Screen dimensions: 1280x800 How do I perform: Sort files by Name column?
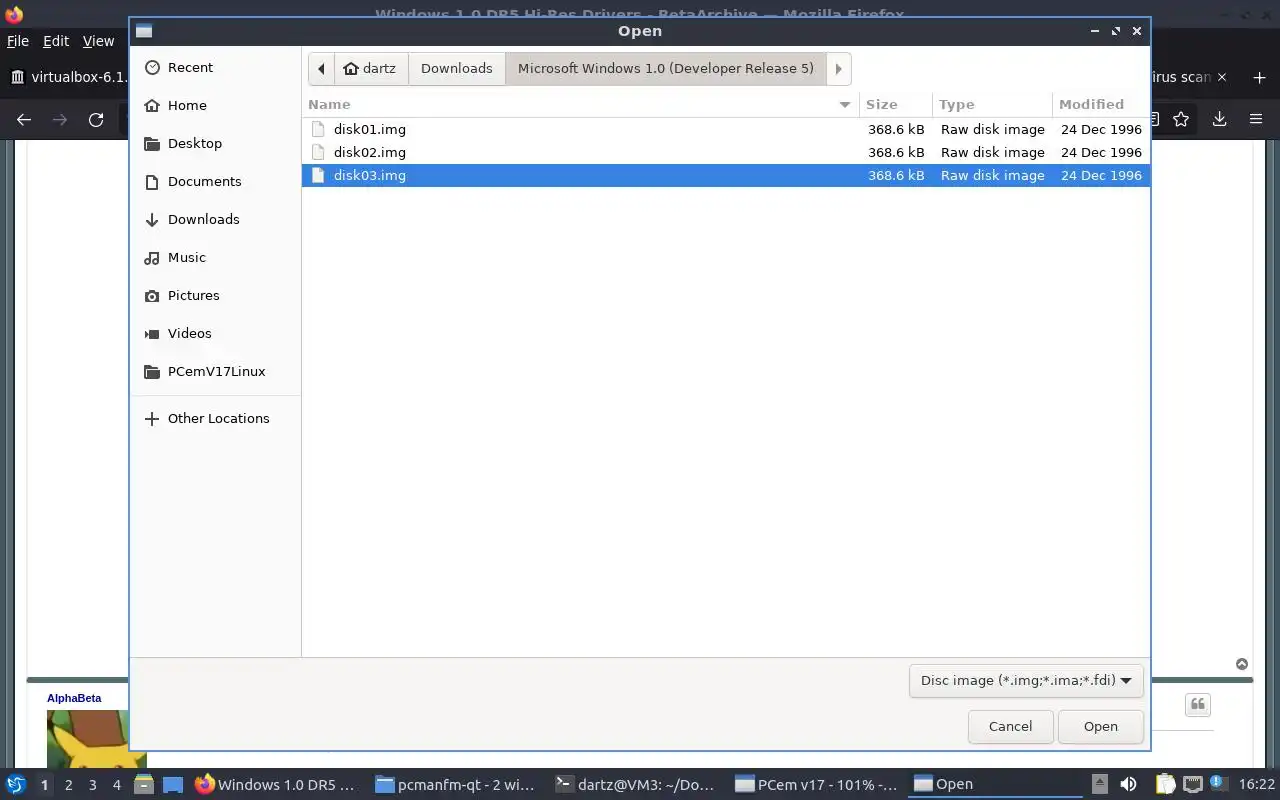[x=580, y=104]
